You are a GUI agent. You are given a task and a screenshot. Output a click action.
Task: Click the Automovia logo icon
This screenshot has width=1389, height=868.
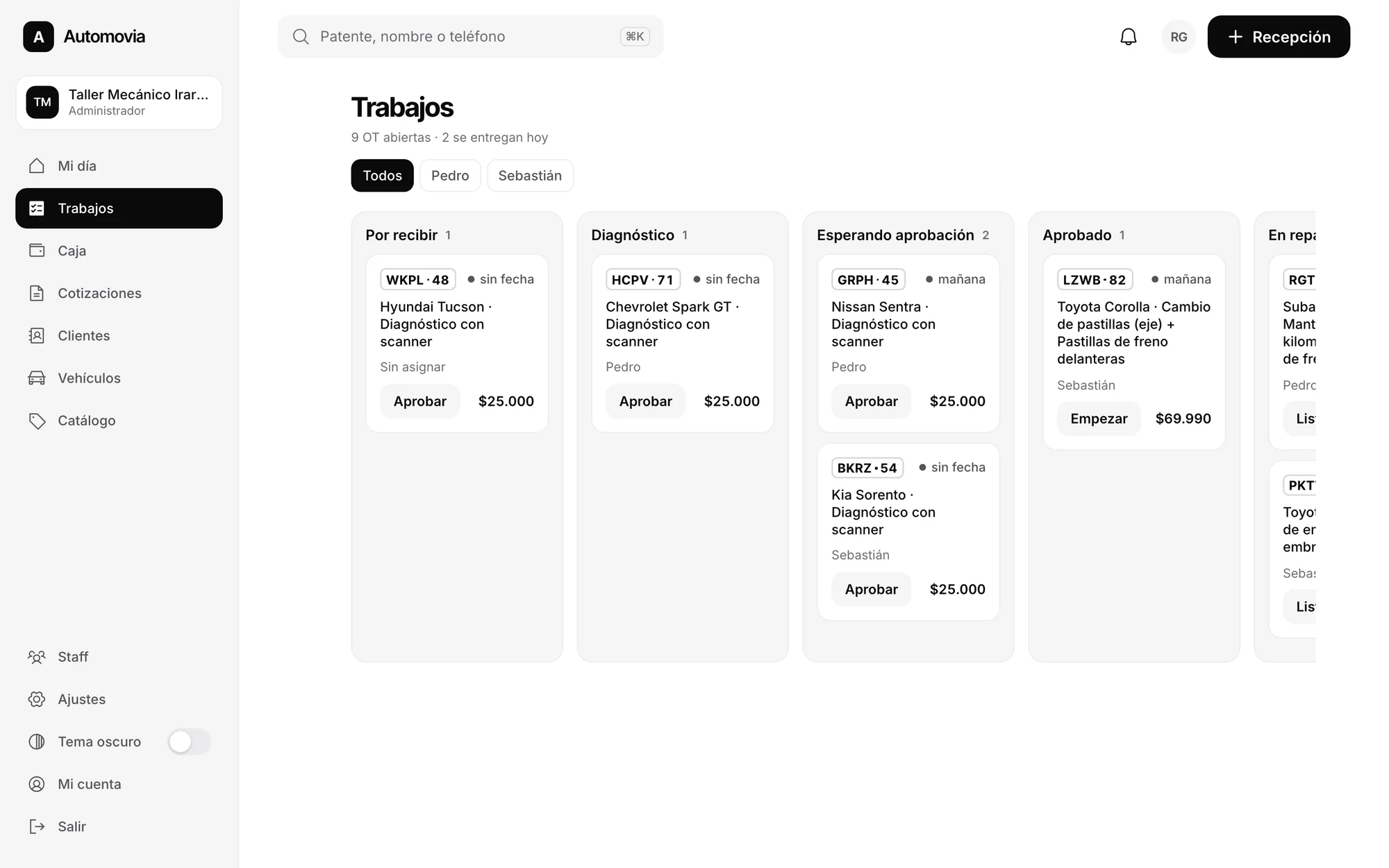(38, 37)
